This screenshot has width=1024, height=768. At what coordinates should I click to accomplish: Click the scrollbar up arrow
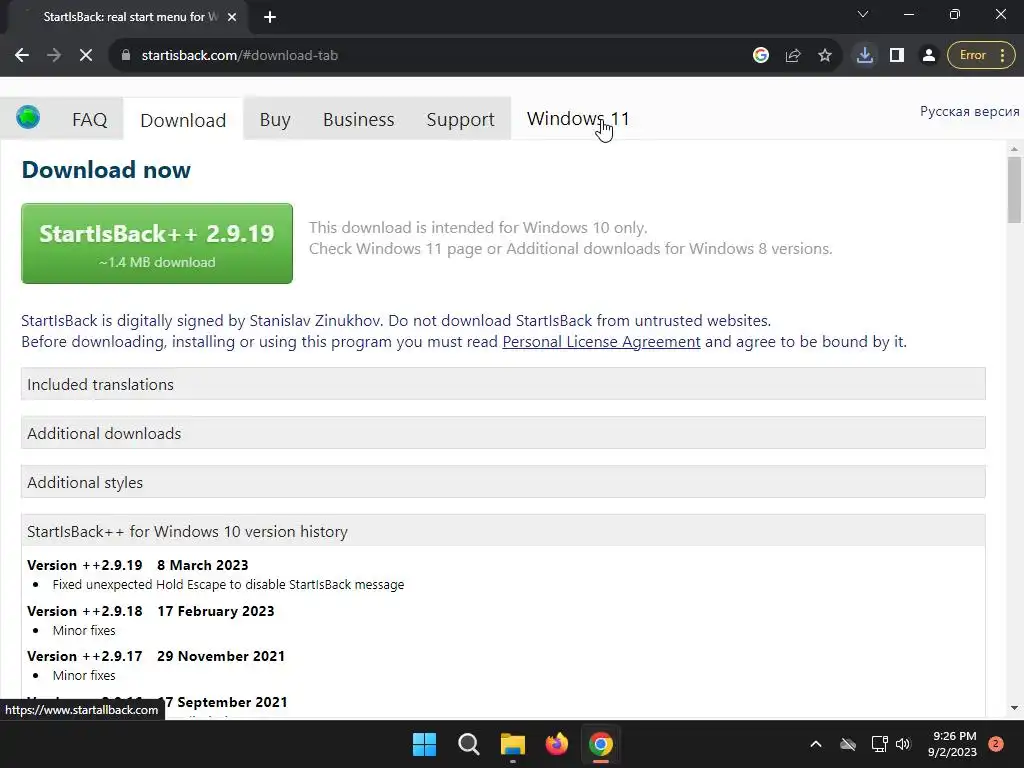[x=1014, y=149]
